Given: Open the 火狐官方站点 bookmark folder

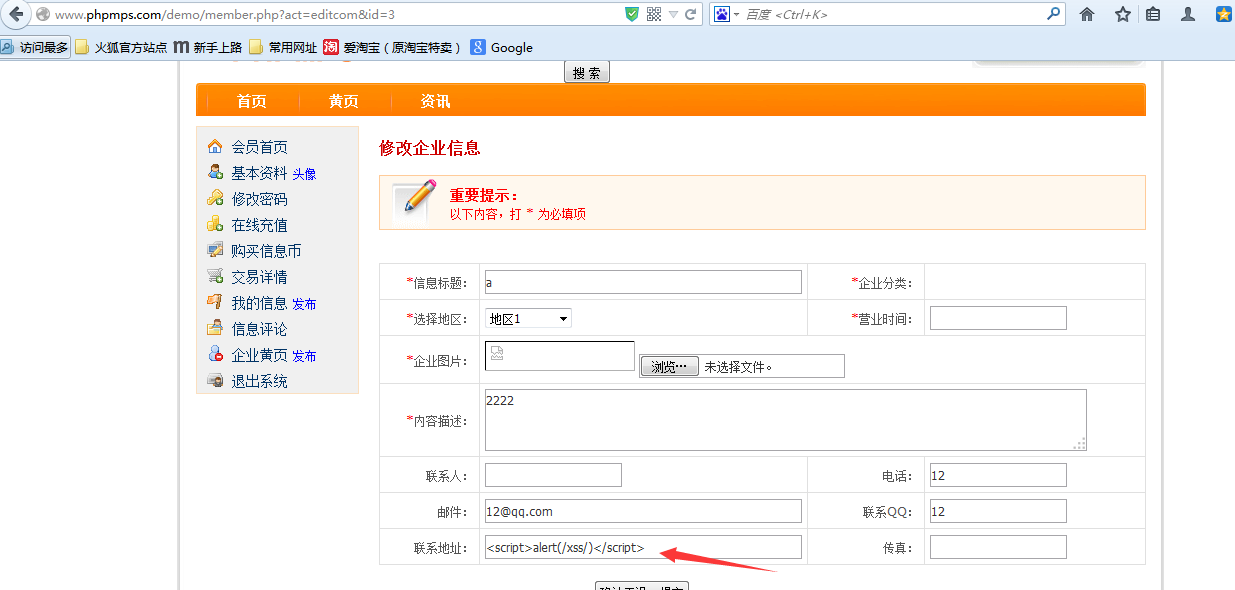Looking at the screenshot, I should pyautogui.click(x=121, y=47).
